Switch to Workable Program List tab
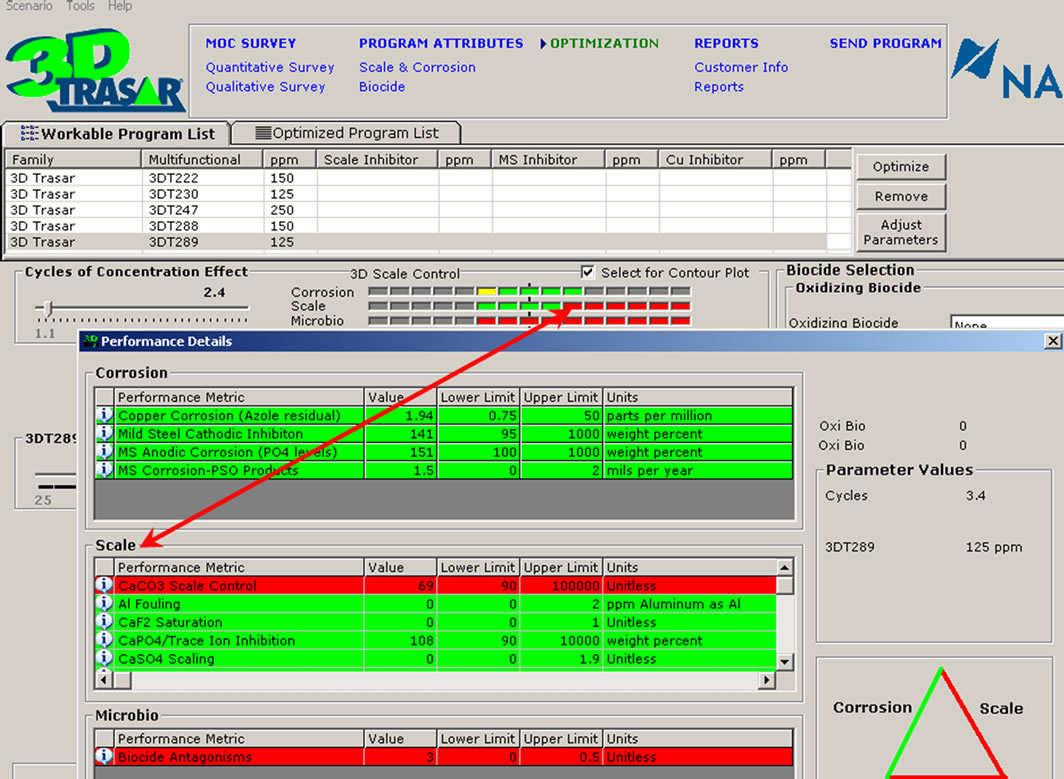 pyautogui.click(x=117, y=134)
